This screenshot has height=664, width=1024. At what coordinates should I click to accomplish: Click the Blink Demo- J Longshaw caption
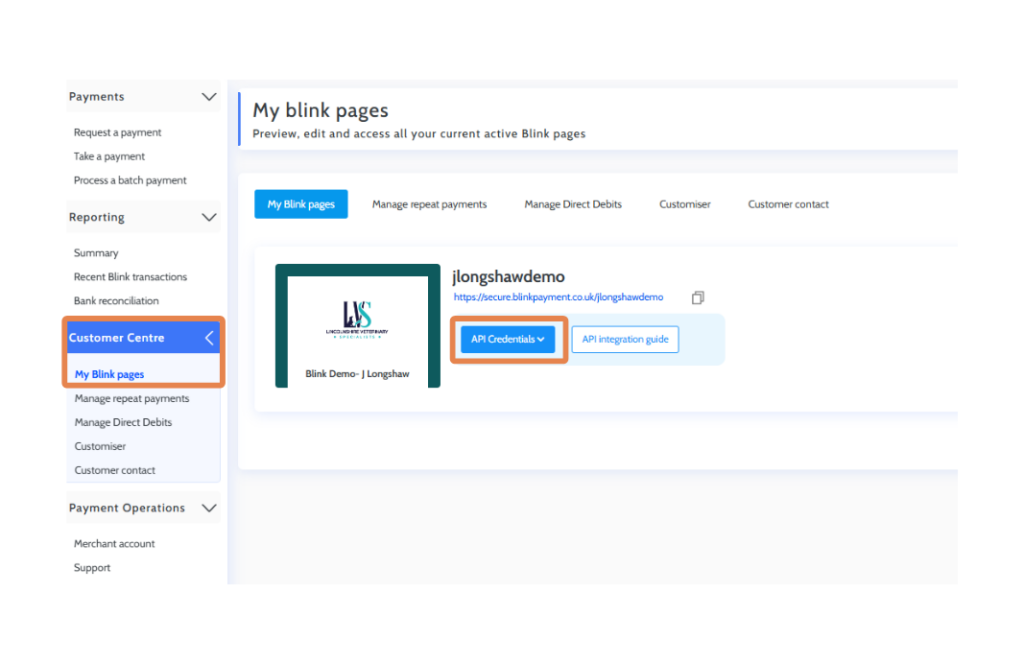pos(357,374)
